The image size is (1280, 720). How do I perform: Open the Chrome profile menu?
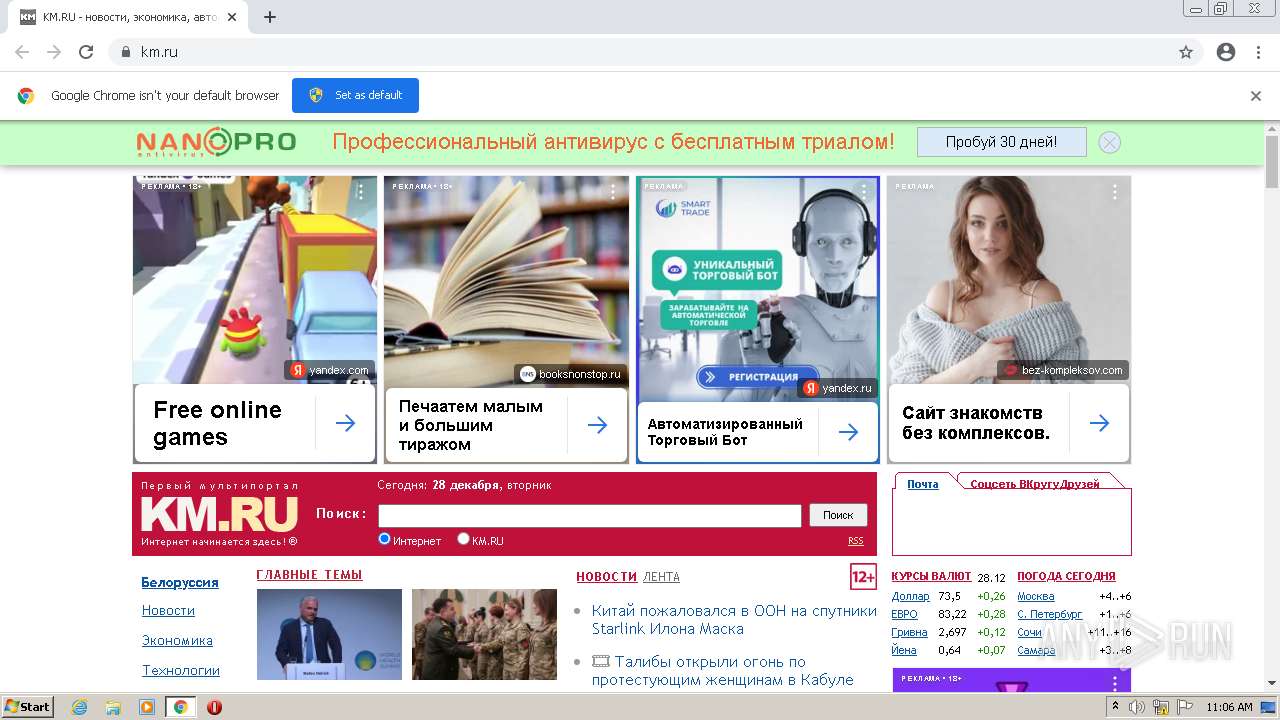1226,52
